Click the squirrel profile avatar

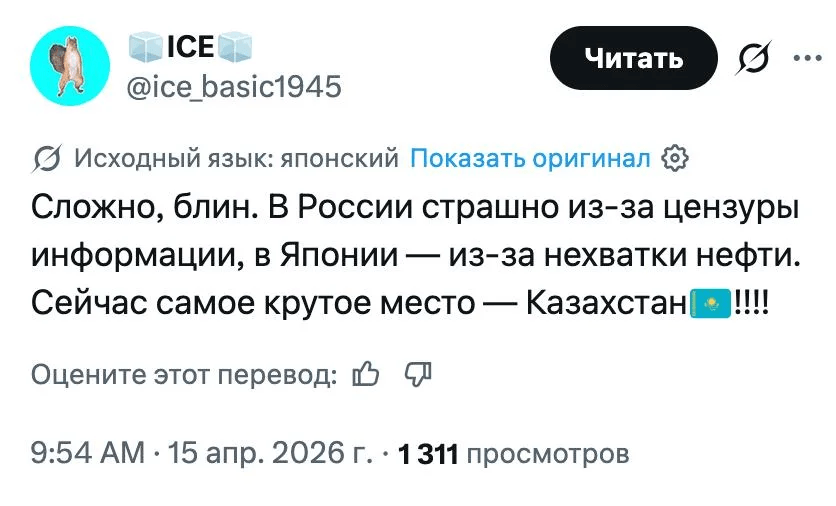tap(70, 66)
